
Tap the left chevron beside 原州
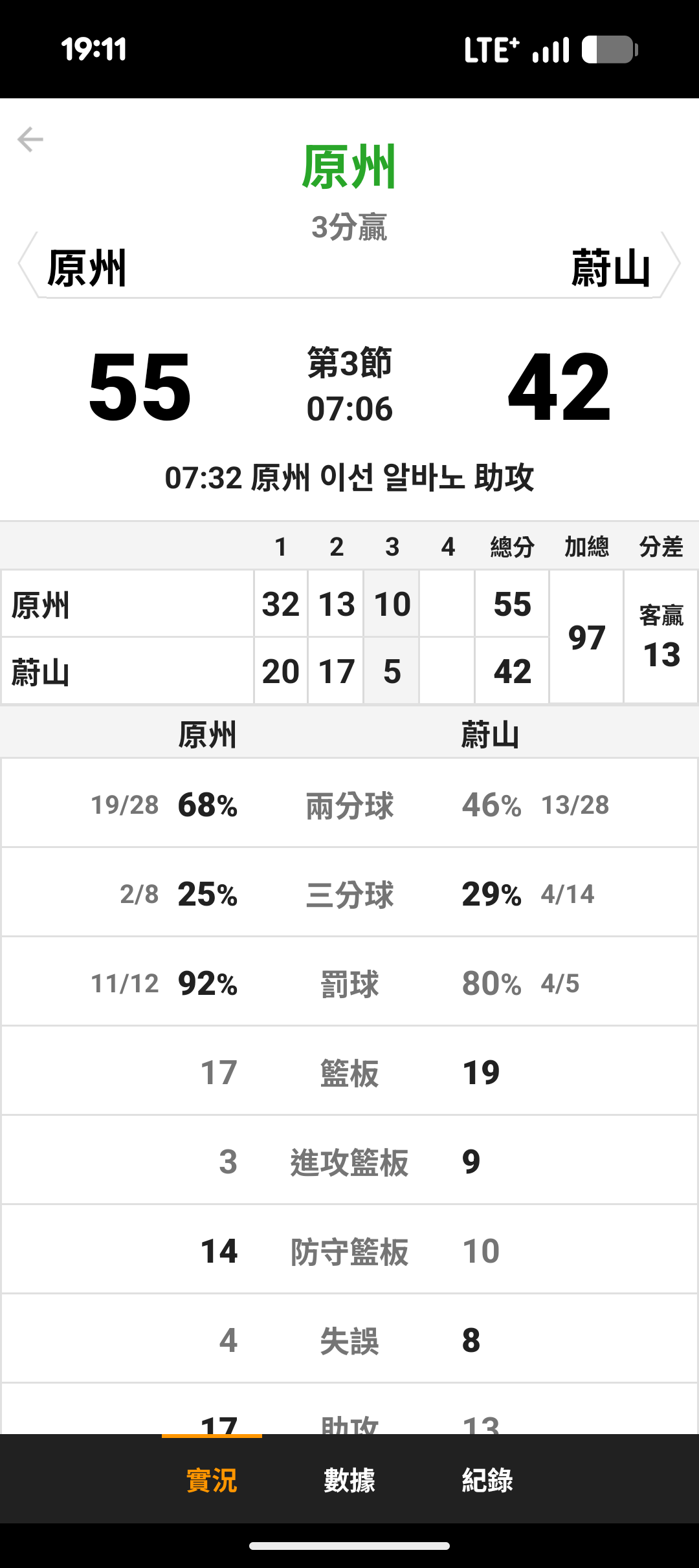[x=27, y=265]
